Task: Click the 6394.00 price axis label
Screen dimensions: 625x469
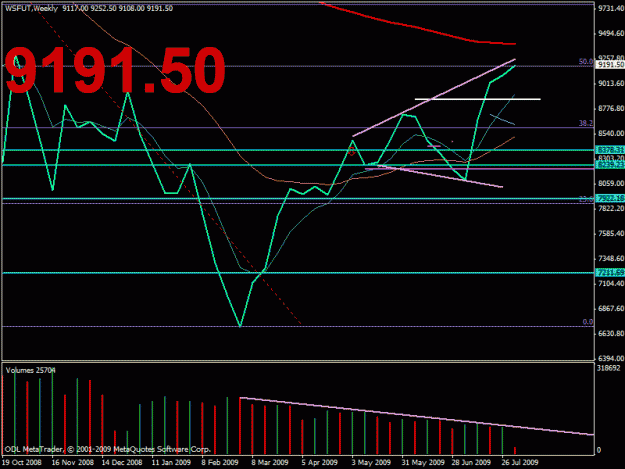Action: (611, 358)
